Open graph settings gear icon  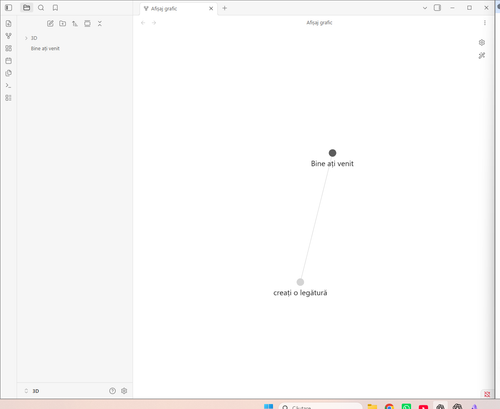point(482,42)
